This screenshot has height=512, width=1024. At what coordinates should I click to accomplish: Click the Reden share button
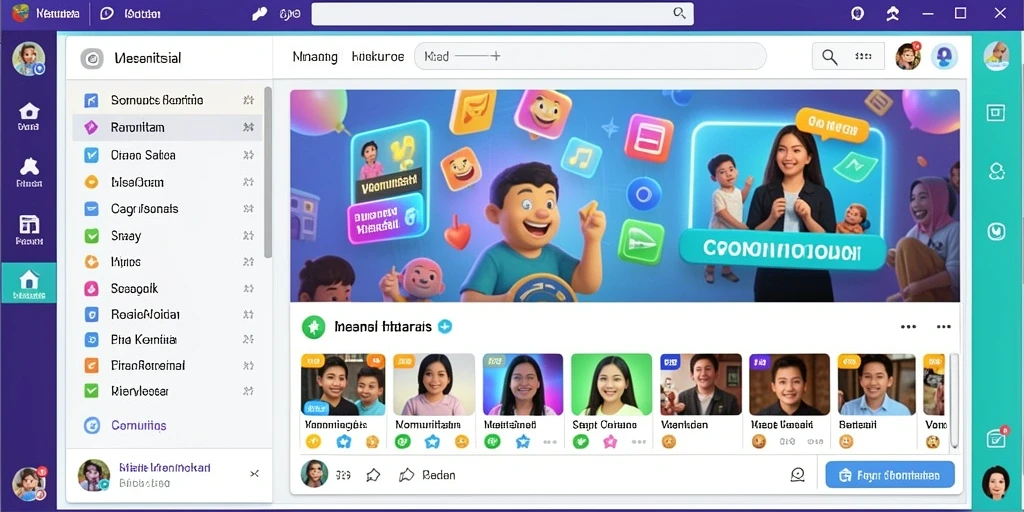427,475
